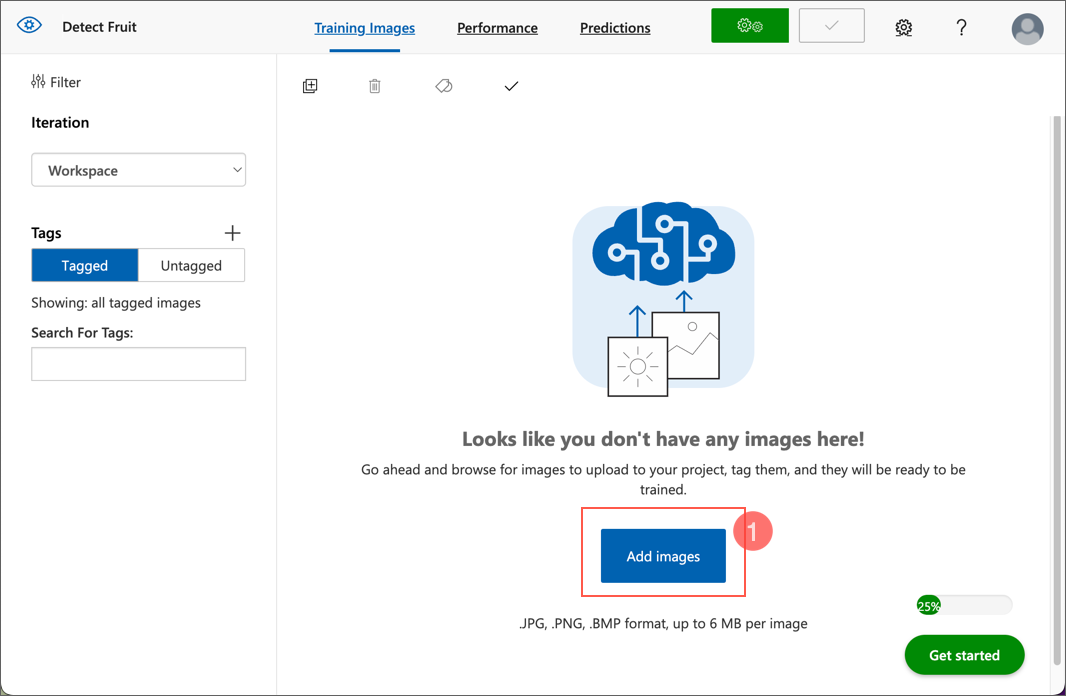This screenshot has height=696, width=1066.
Task: Expand the Workspace iteration dropdown
Action: (138, 170)
